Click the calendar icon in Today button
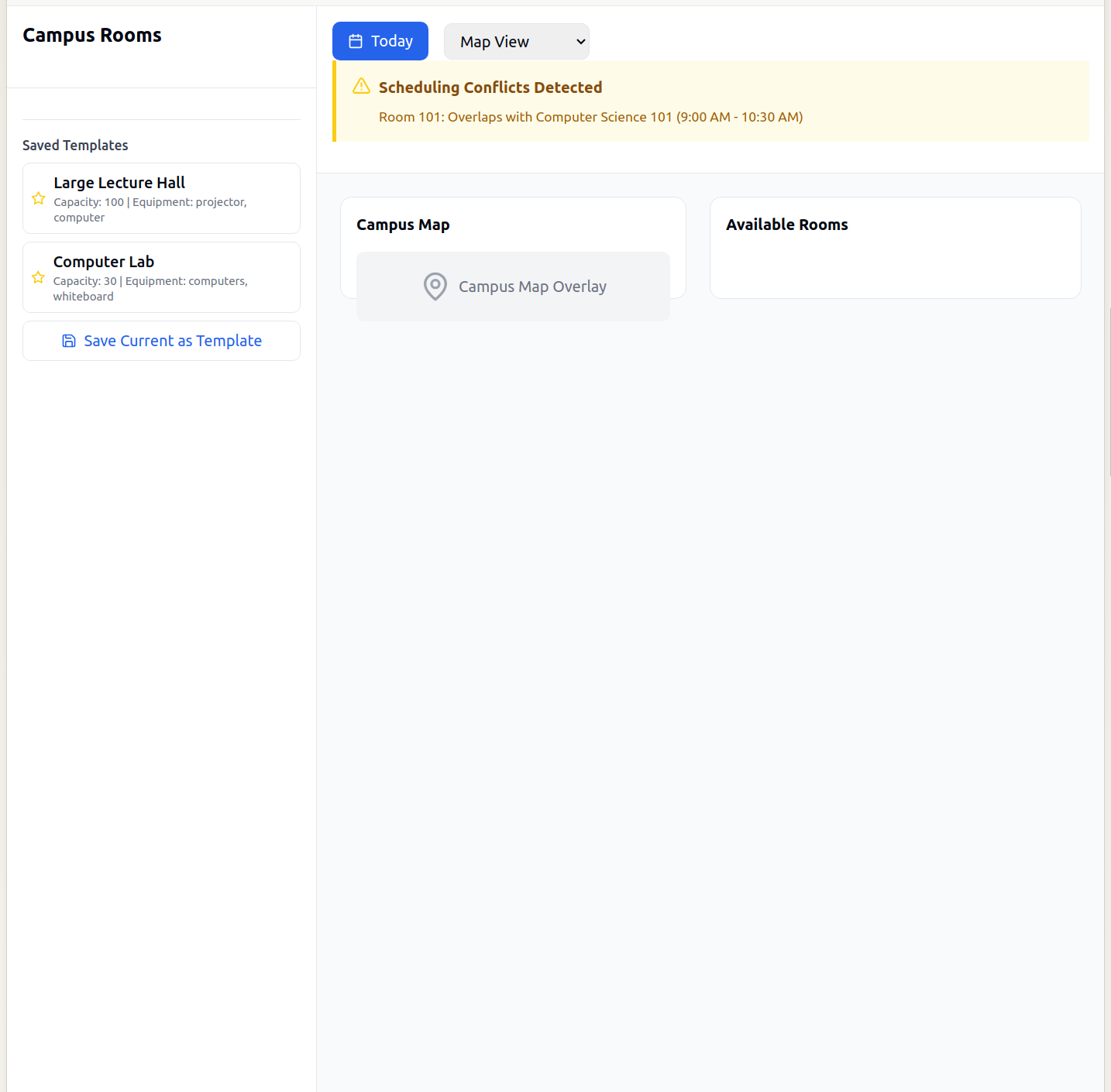Image resolution: width=1111 pixels, height=1092 pixels. (356, 42)
